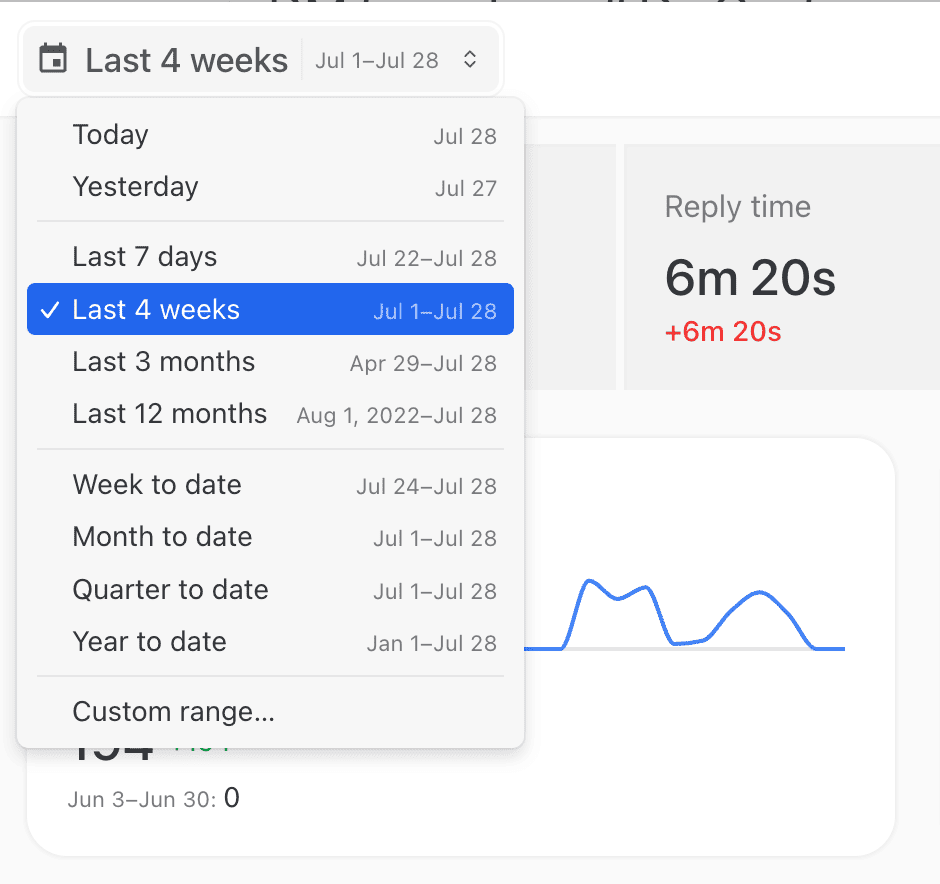Click the Reply time metric card

[x=782, y=267]
